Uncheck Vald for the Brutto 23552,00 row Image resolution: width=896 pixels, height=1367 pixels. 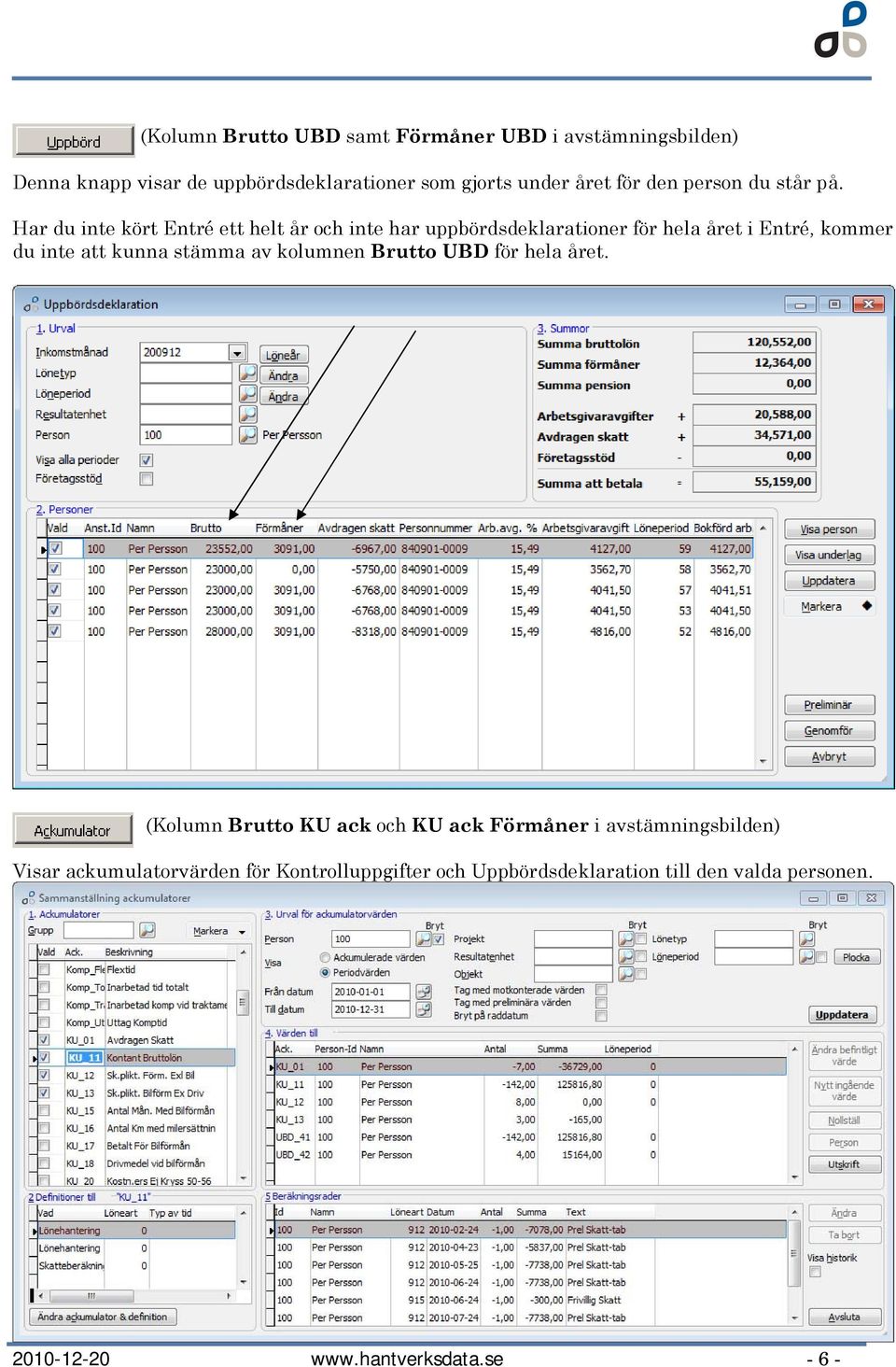coord(55,549)
